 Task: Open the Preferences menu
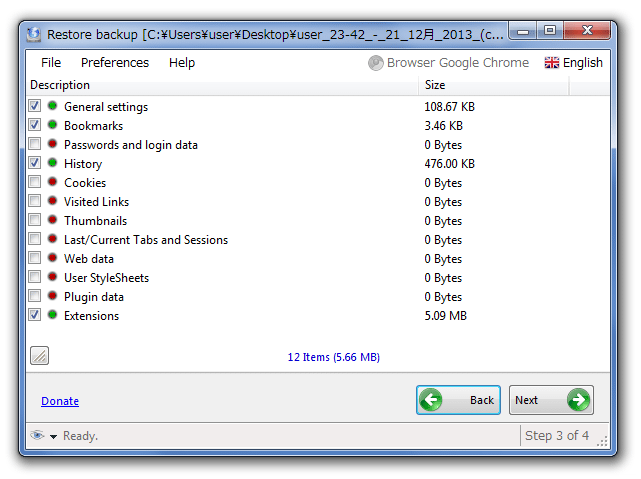(x=115, y=63)
